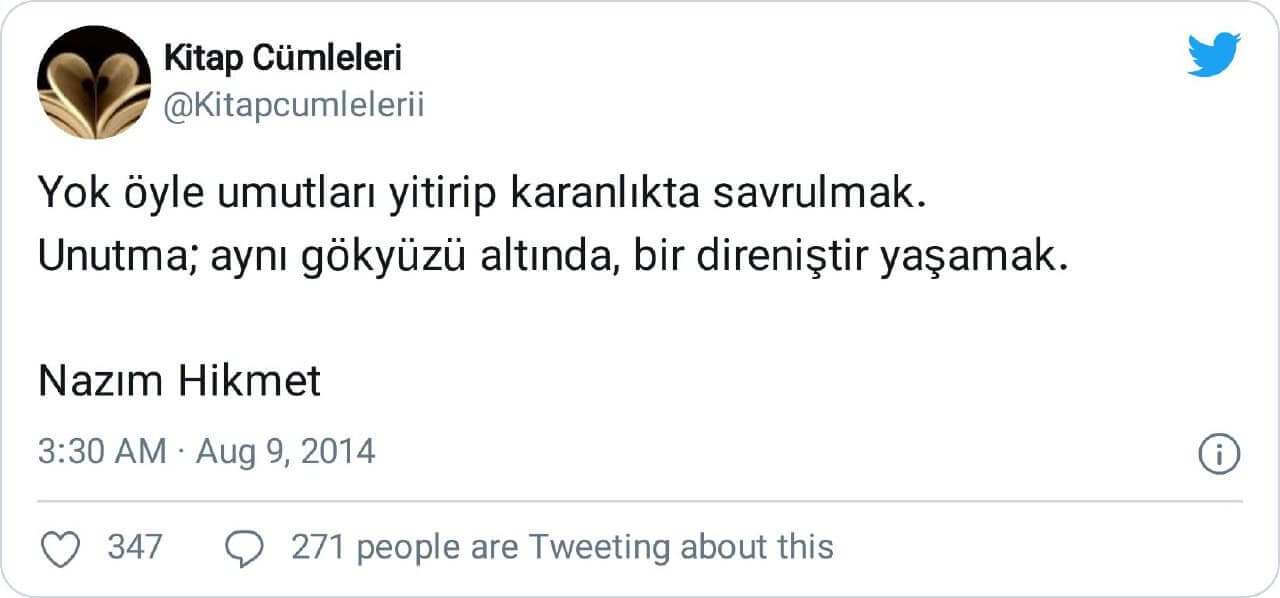The width and height of the screenshot is (1280, 598).
Task: Click the horizontal divider above the like count
Action: click(640, 501)
